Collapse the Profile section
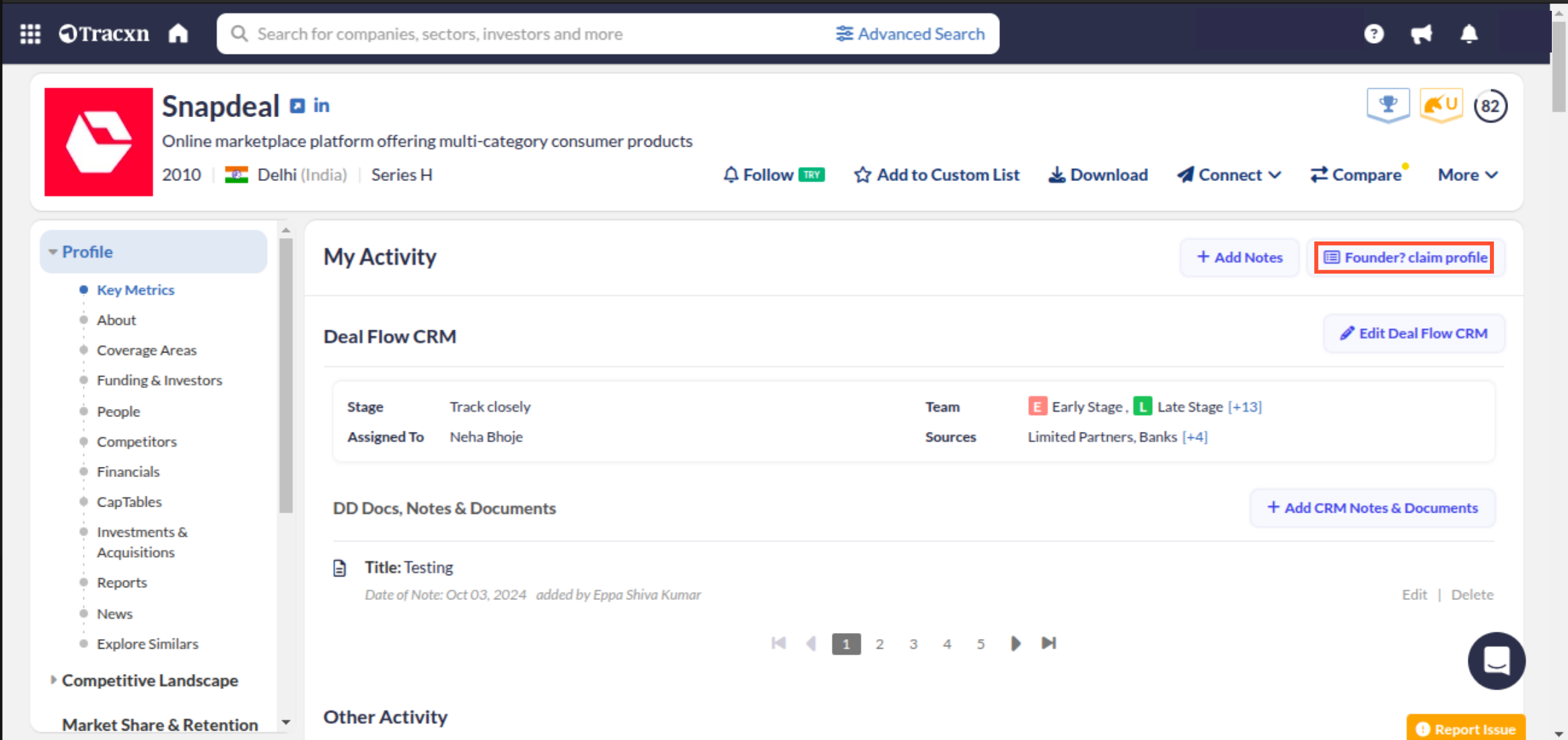Viewport: 1568px width, 740px height. [87, 252]
